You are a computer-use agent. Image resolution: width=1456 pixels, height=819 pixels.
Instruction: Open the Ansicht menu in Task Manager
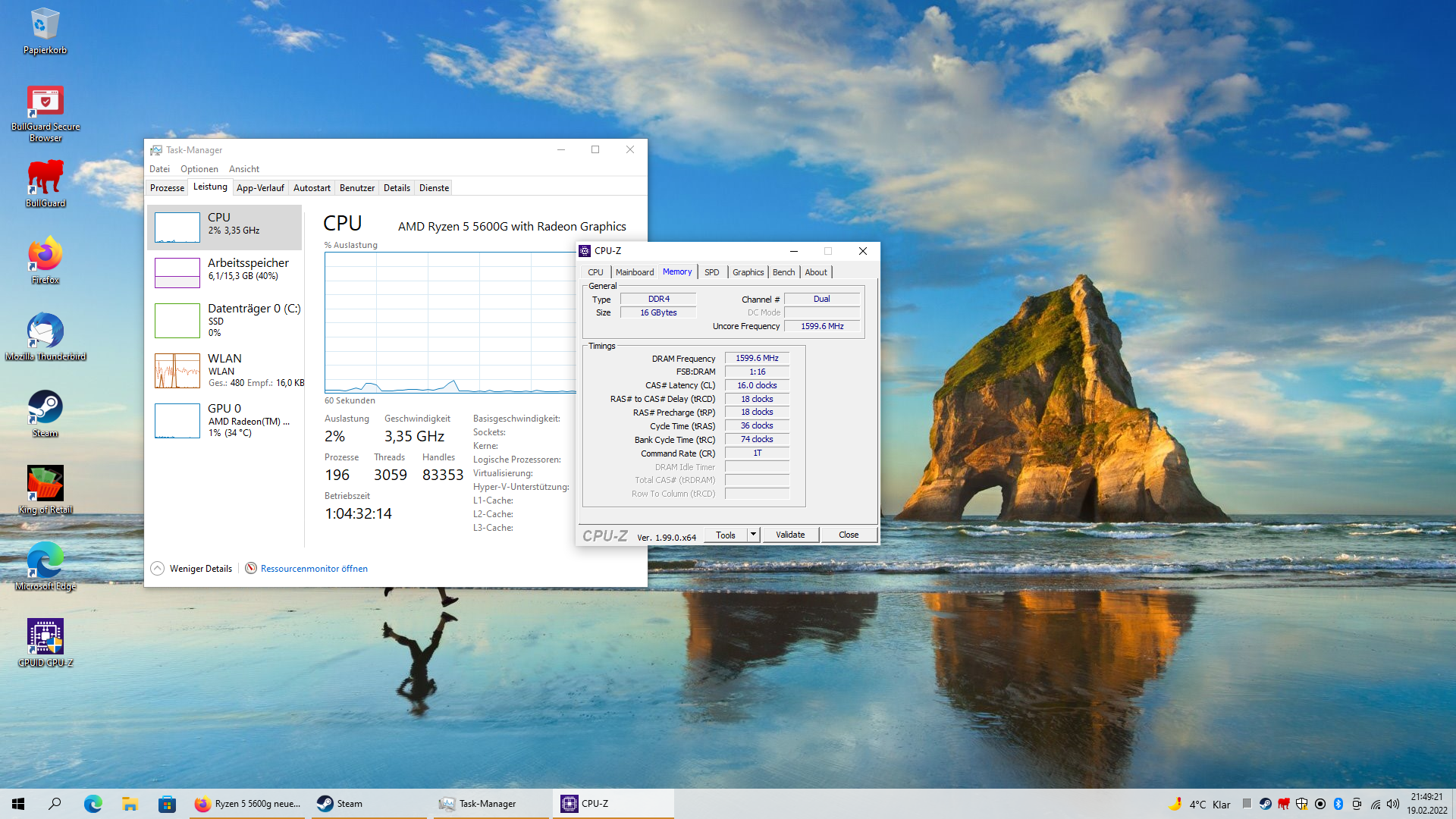243,169
